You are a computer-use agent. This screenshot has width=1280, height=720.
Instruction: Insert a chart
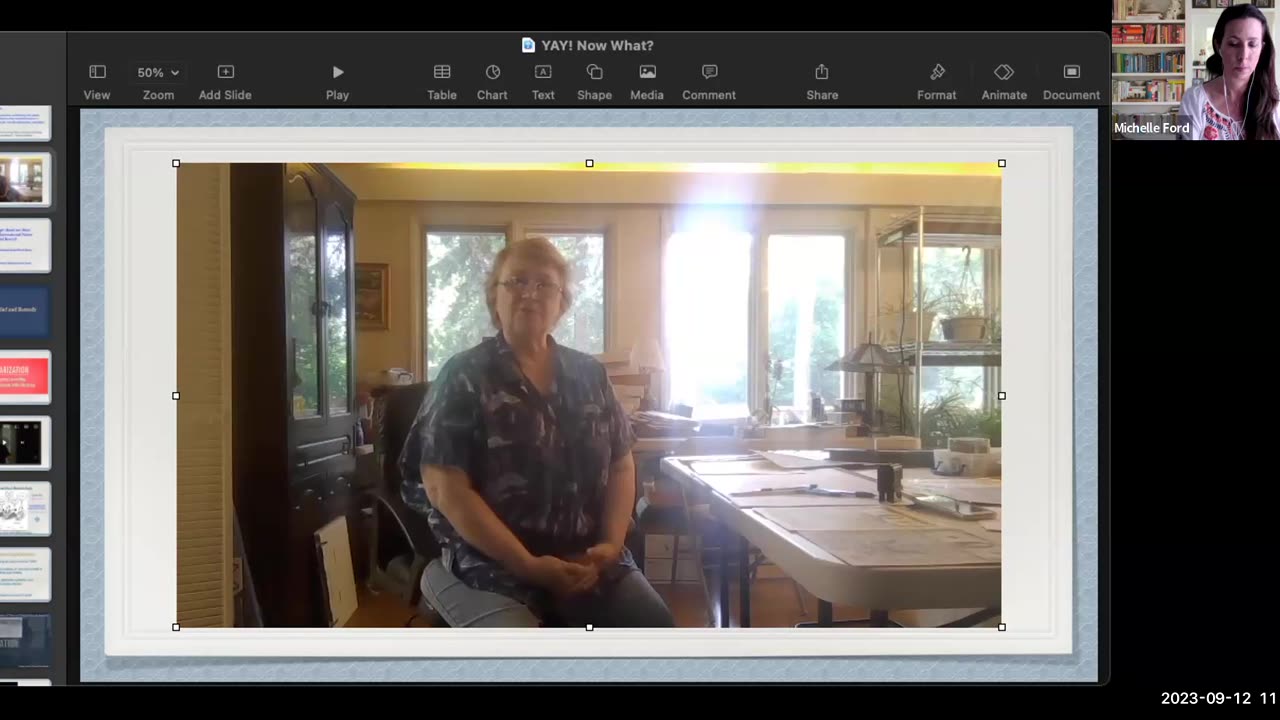pyautogui.click(x=492, y=82)
